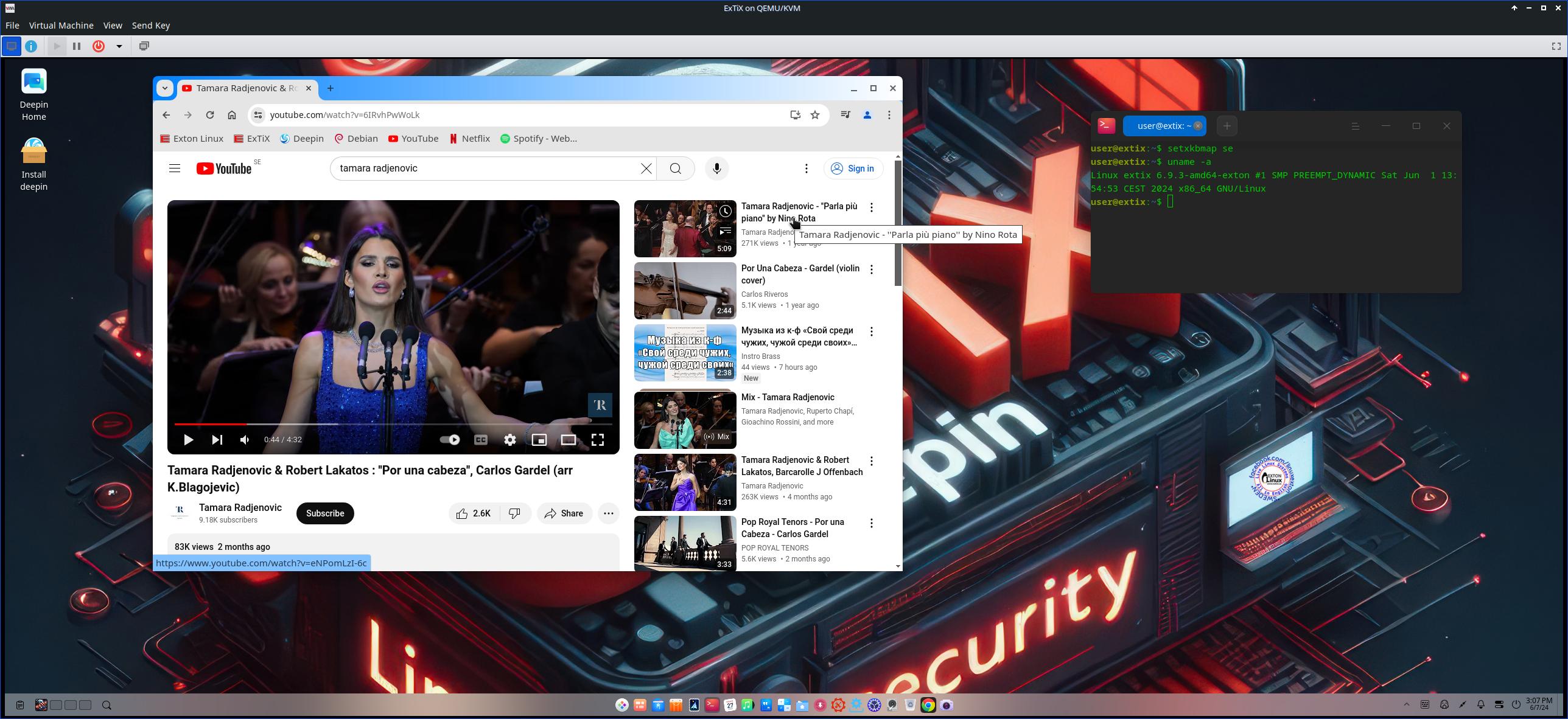Clear the search text with the X icon
Image resolution: width=1568 pixels, height=719 pixels.
pyautogui.click(x=646, y=168)
